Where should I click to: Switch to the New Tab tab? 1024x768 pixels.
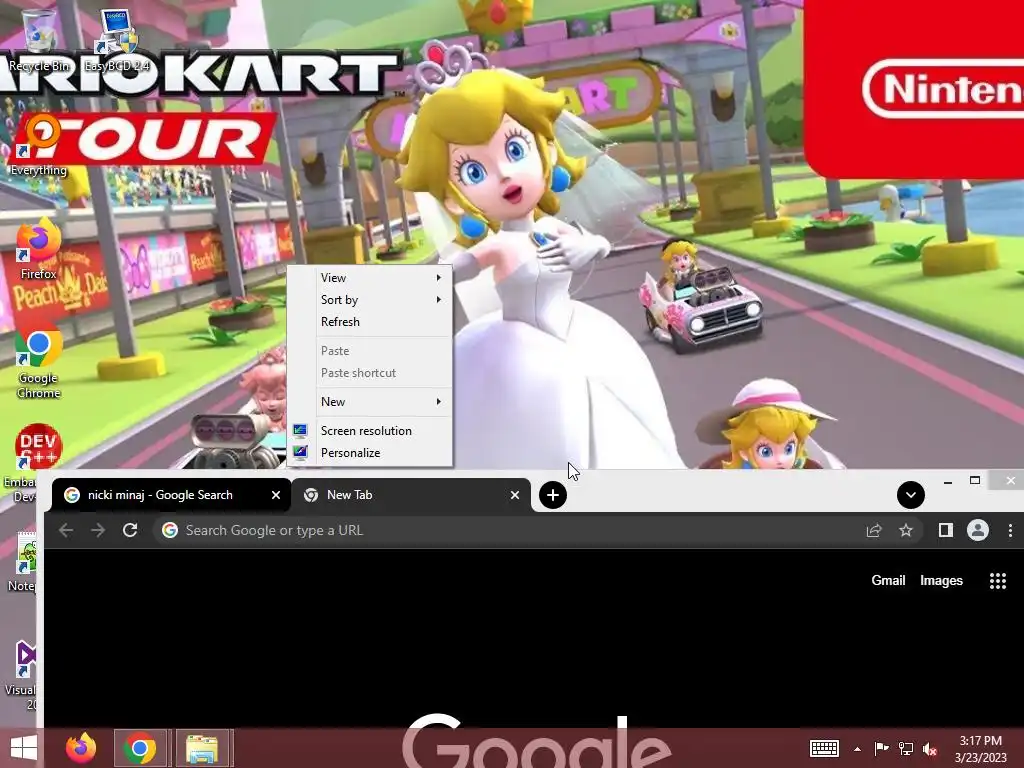click(410, 495)
